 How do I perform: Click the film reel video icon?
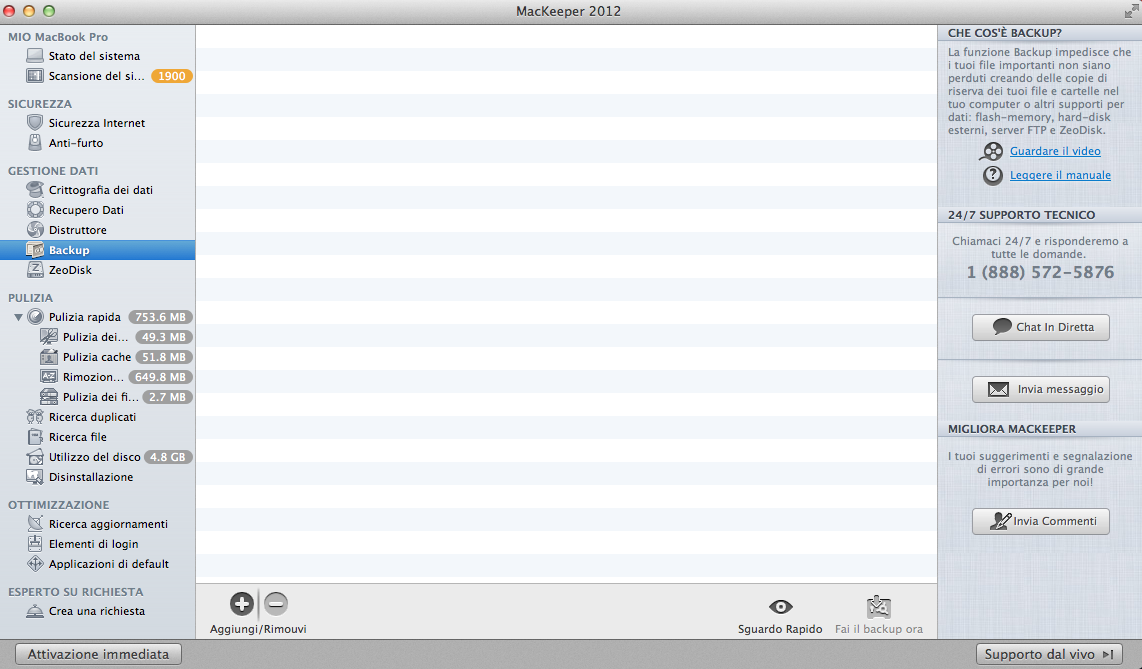tap(991, 151)
